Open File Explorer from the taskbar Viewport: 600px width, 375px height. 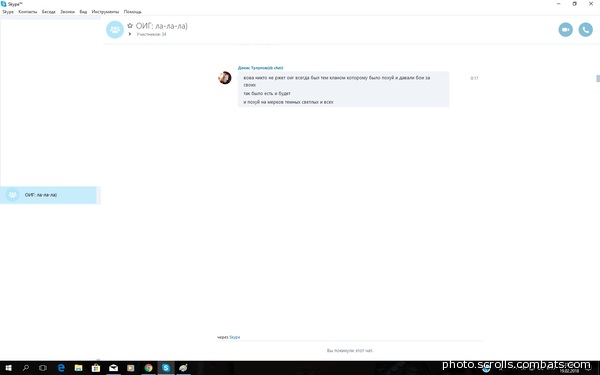point(78,368)
